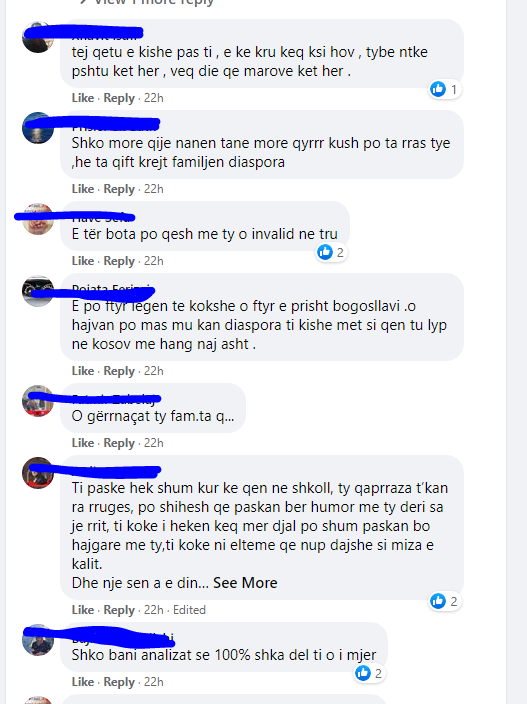527x704 pixels.
Task: Click thumbs-up reaction on 'tej qetu' comment
Action: (x=438, y=89)
